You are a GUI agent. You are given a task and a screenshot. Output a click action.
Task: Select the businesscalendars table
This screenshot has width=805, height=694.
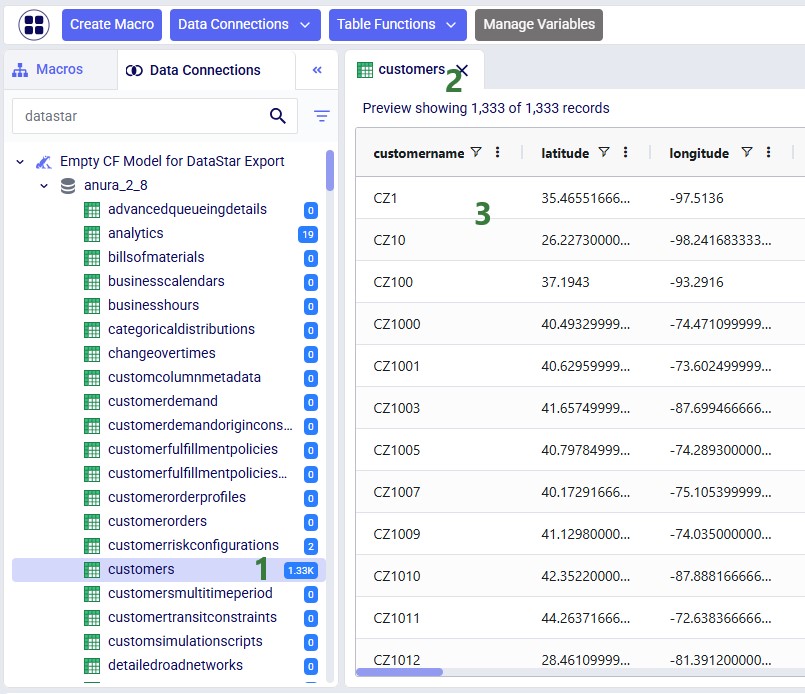tap(166, 281)
